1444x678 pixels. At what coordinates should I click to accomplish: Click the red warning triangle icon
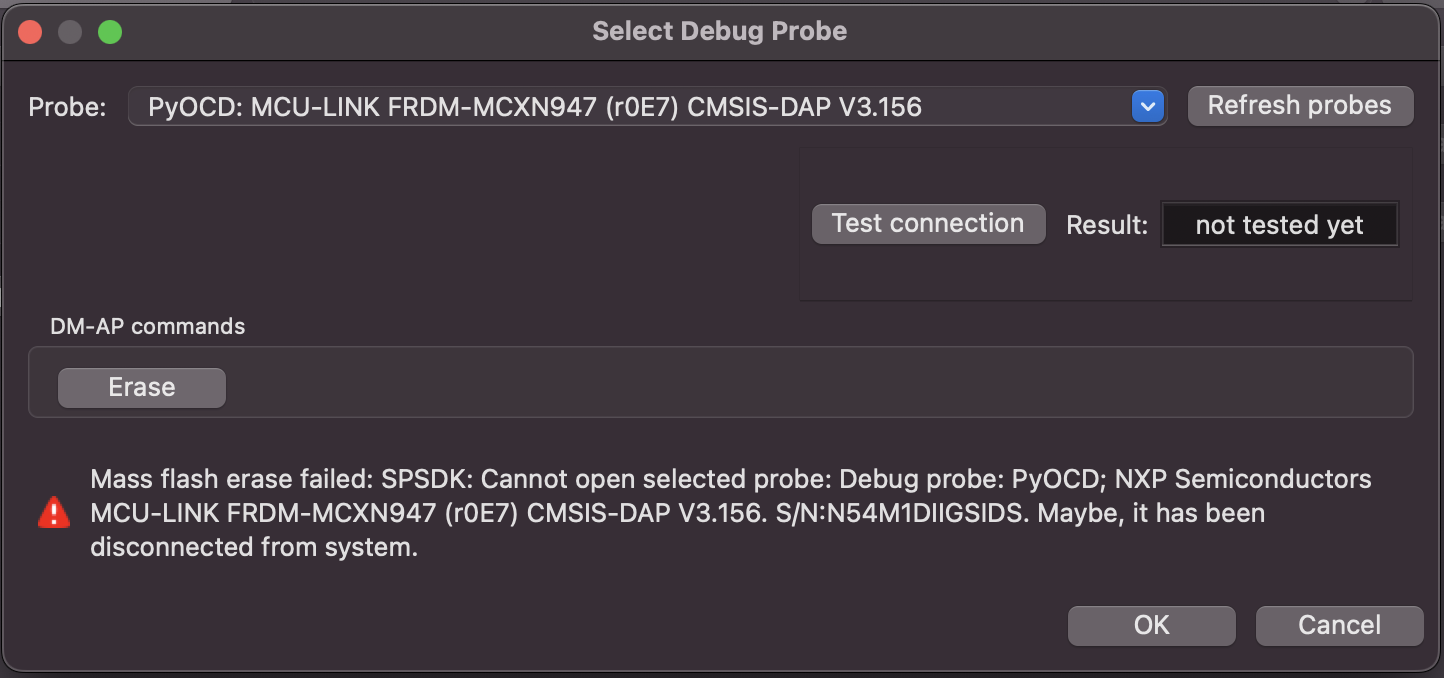[53, 513]
